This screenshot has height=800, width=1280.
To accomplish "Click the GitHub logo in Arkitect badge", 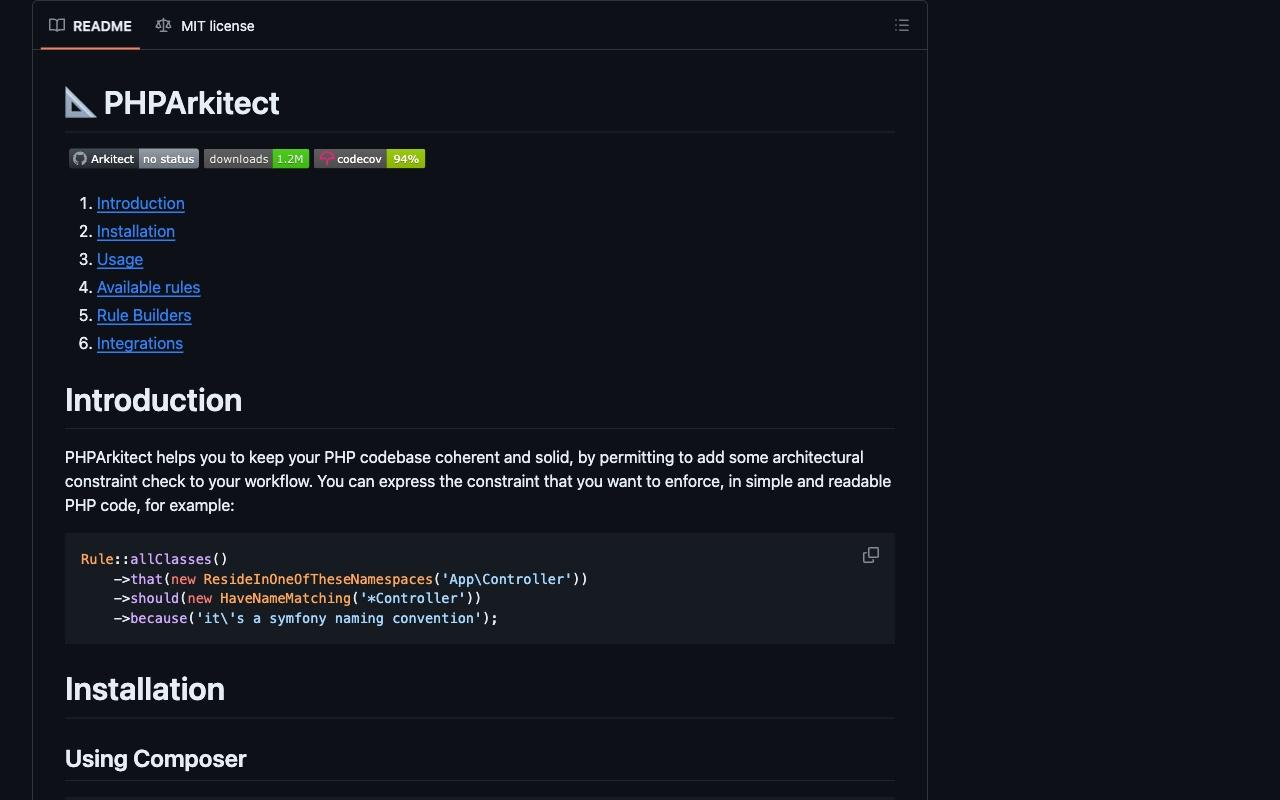I will [x=80, y=158].
